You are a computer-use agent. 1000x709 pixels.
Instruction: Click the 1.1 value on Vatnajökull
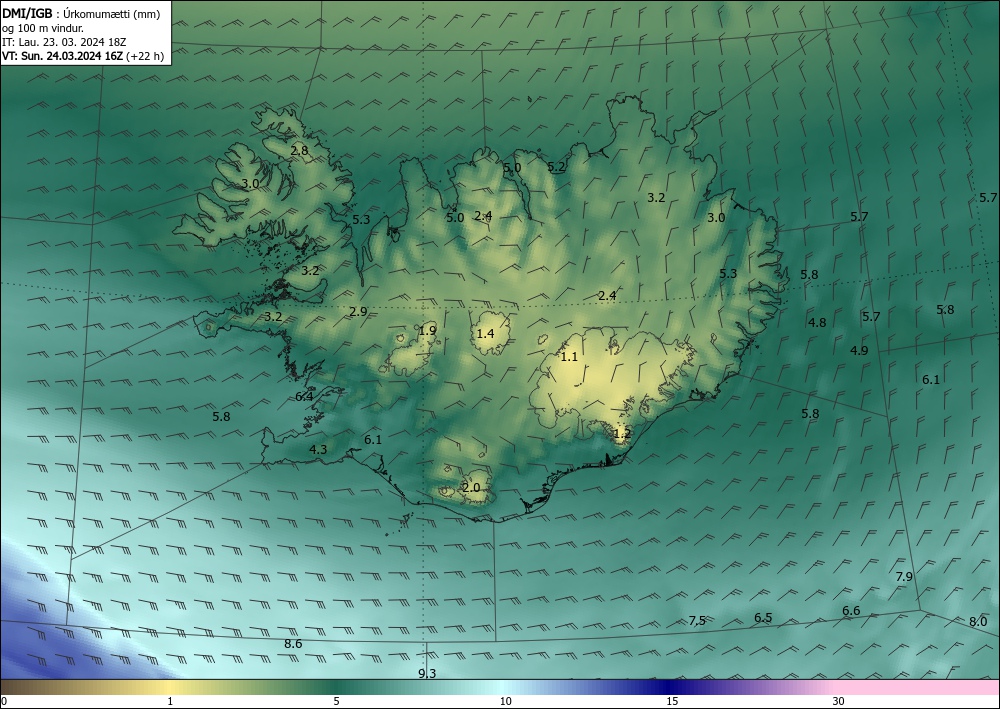(x=569, y=357)
